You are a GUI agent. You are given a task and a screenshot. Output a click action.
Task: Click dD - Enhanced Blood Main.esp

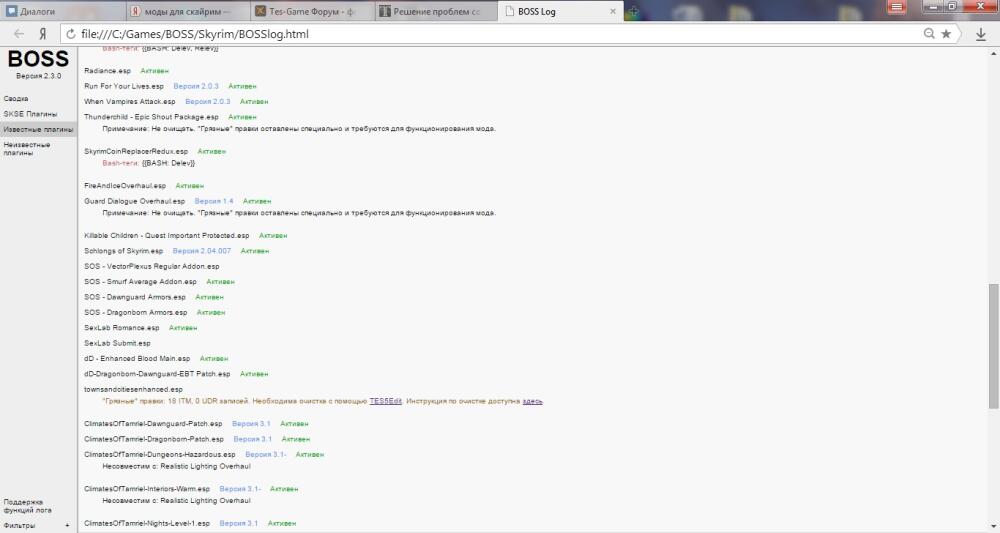(x=137, y=358)
